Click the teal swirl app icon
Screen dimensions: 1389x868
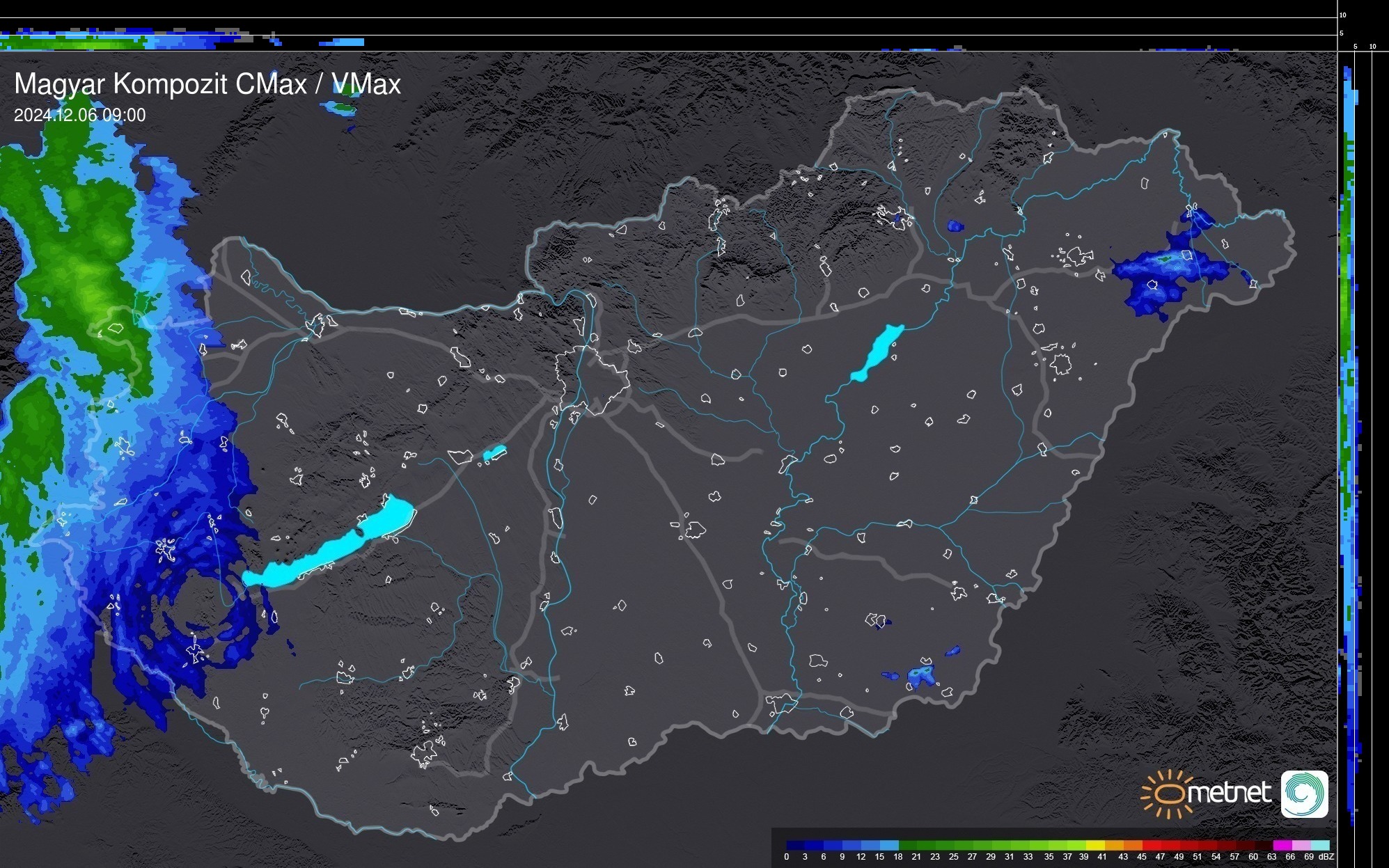click(x=1305, y=794)
